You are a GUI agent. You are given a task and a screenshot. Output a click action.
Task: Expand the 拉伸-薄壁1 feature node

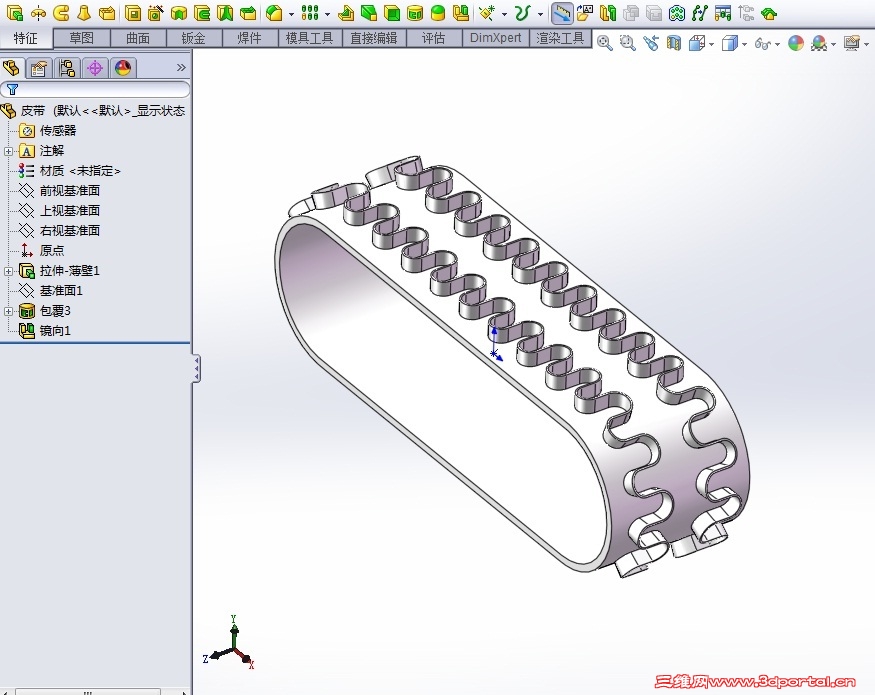[x=8, y=271]
